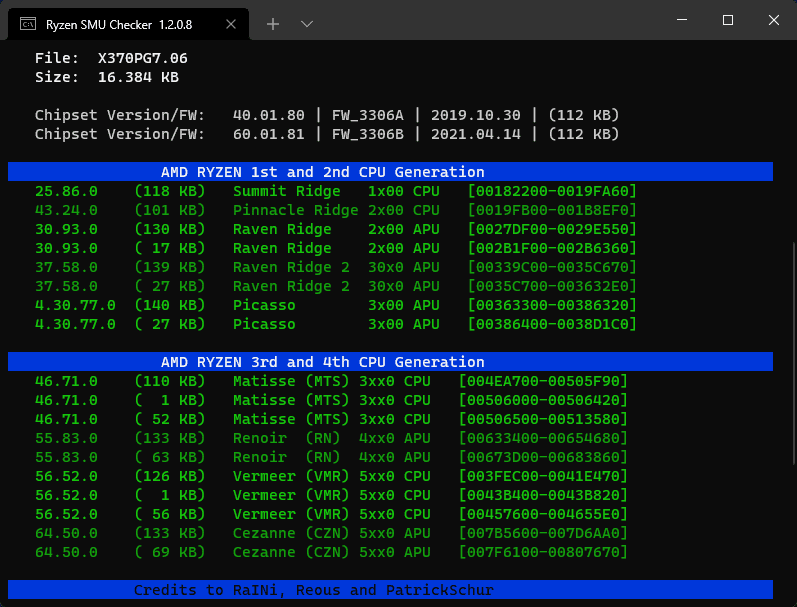The width and height of the screenshot is (797, 607).
Task: Click firmware label FW_3306A
Action: (x=367, y=115)
